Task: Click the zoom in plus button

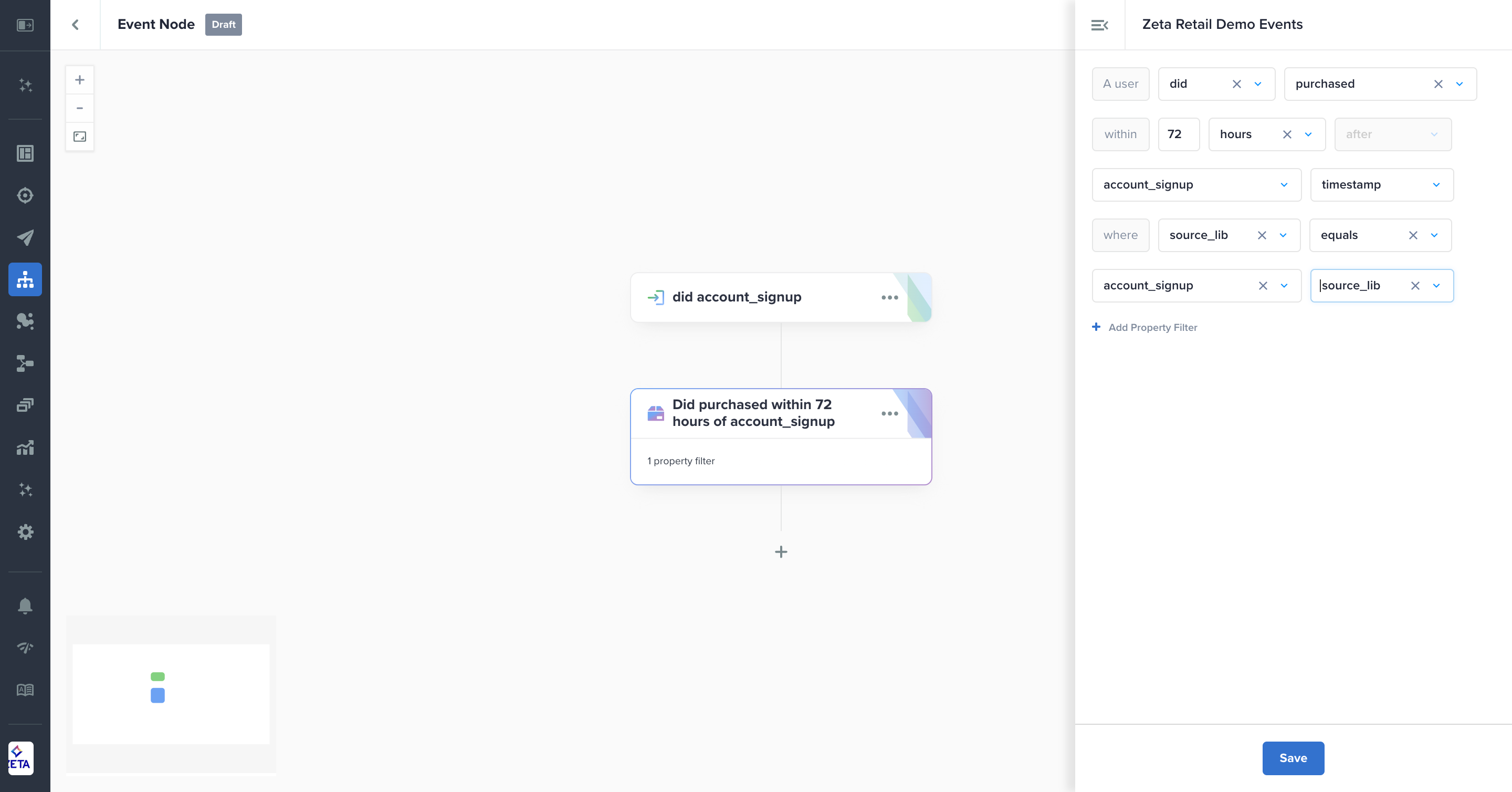Action: pos(80,80)
